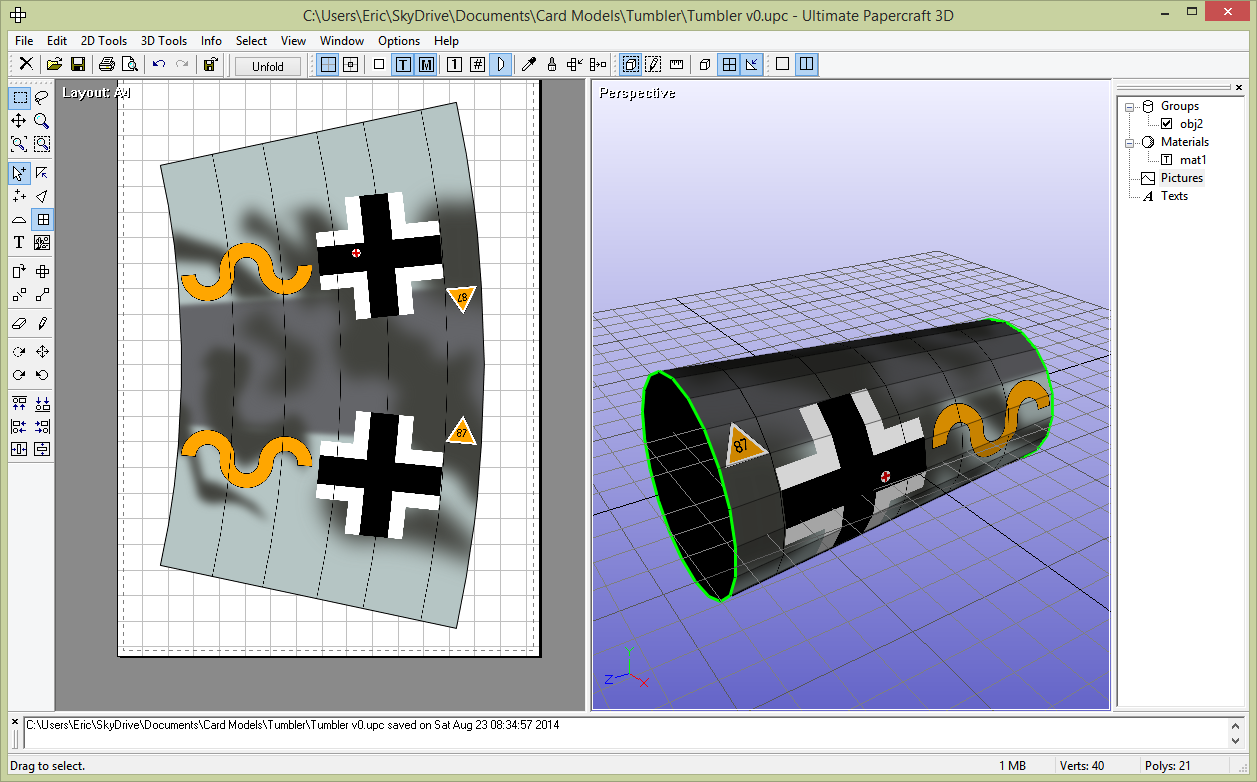The image size is (1257, 782).
Task: Click the Unfold button
Action: pos(268,66)
